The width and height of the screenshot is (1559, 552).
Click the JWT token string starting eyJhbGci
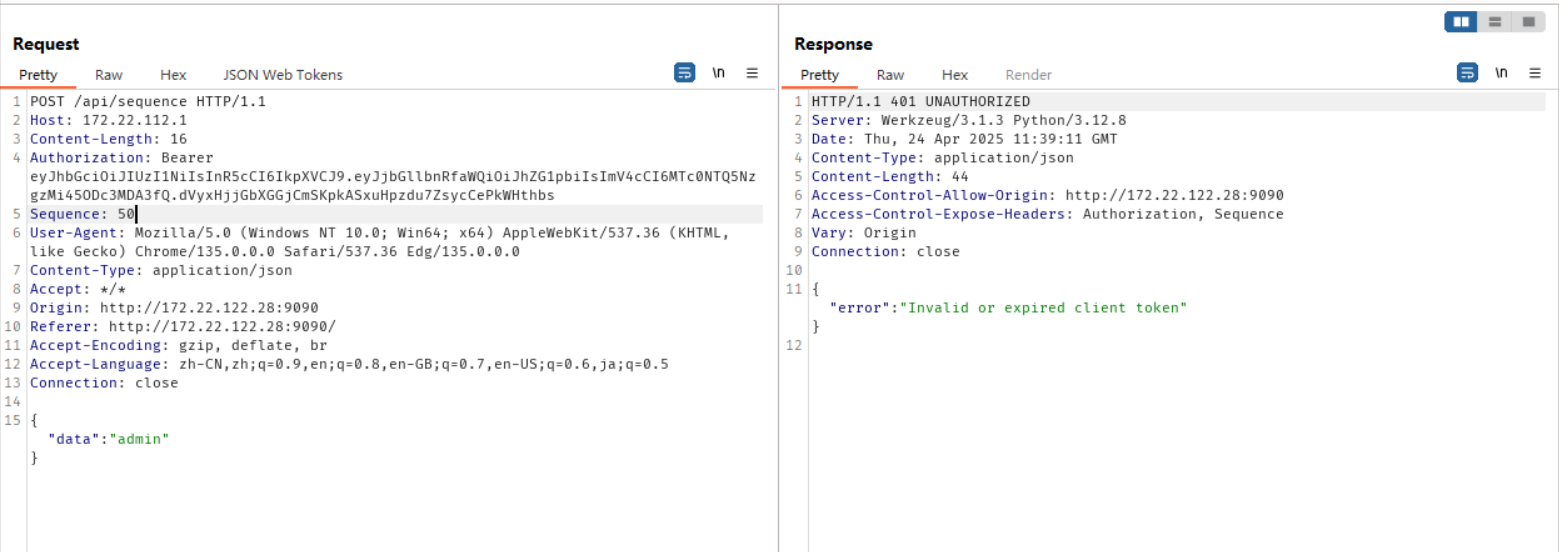pos(393,186)
